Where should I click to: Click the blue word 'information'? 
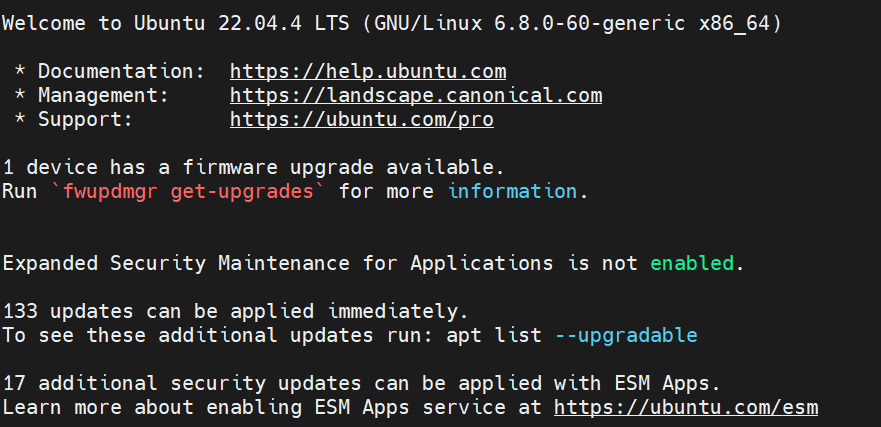[512, 192]
